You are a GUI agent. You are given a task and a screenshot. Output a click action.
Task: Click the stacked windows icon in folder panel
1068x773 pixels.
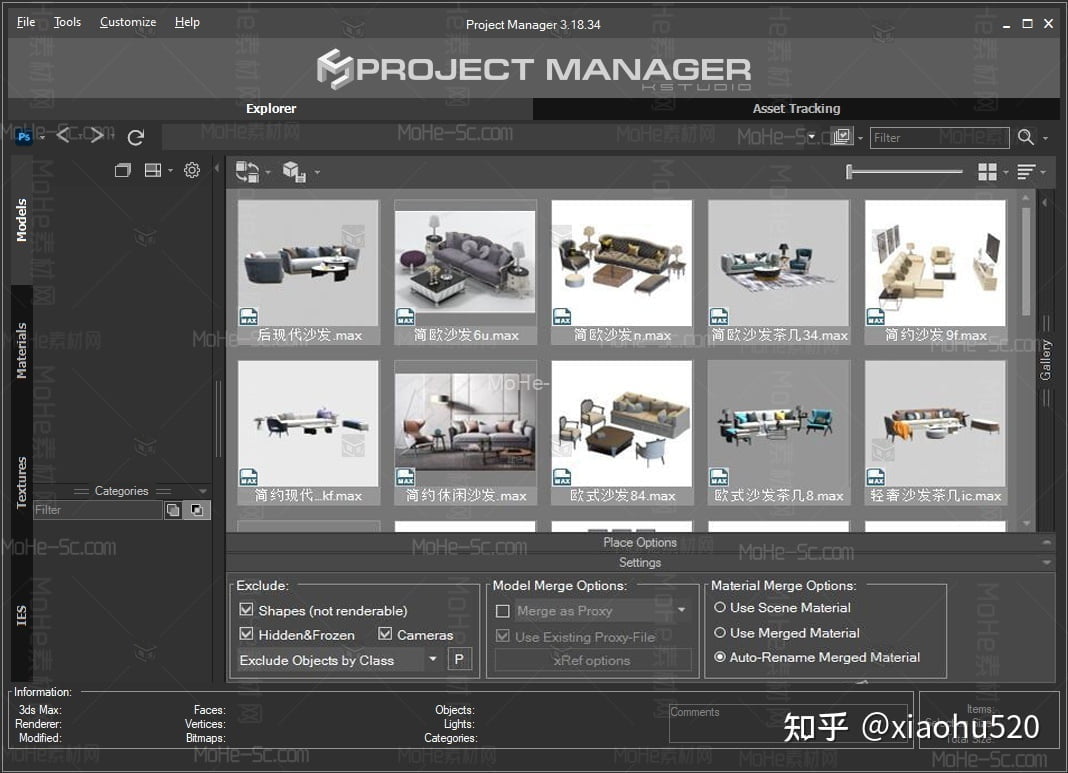[x=123, y=171]
